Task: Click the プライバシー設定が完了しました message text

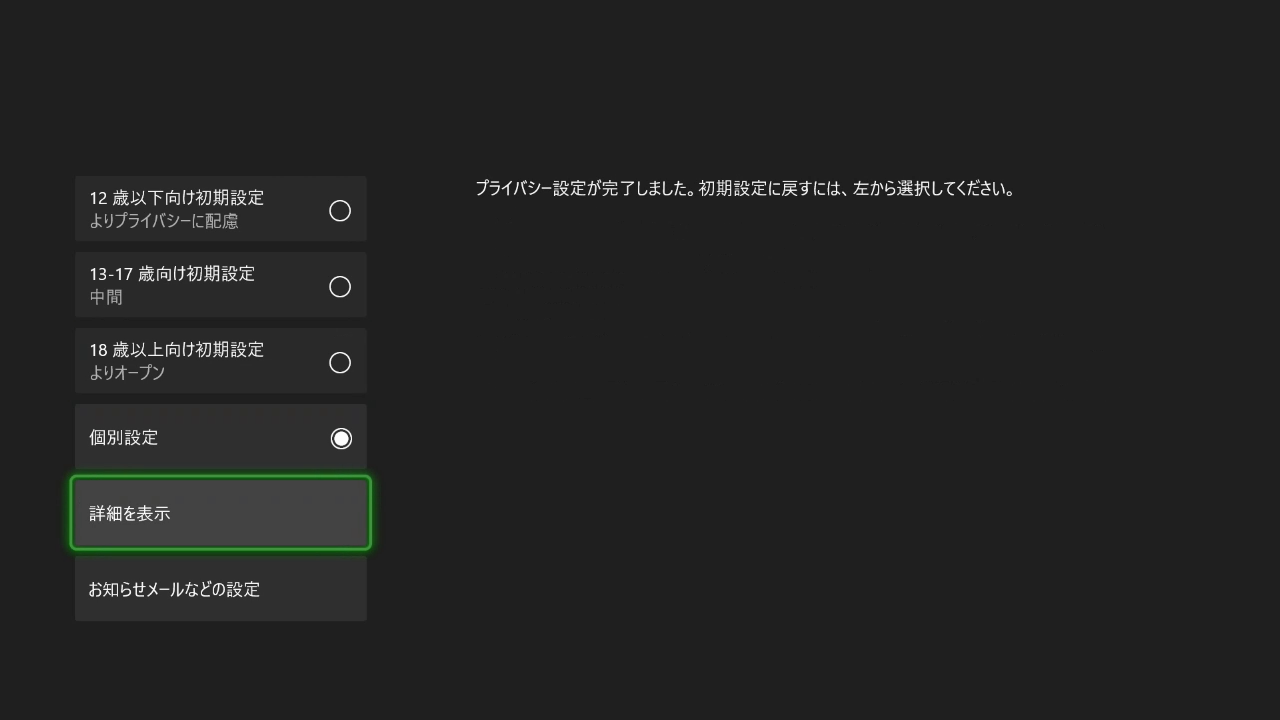Action: click(x=745, y=188)
